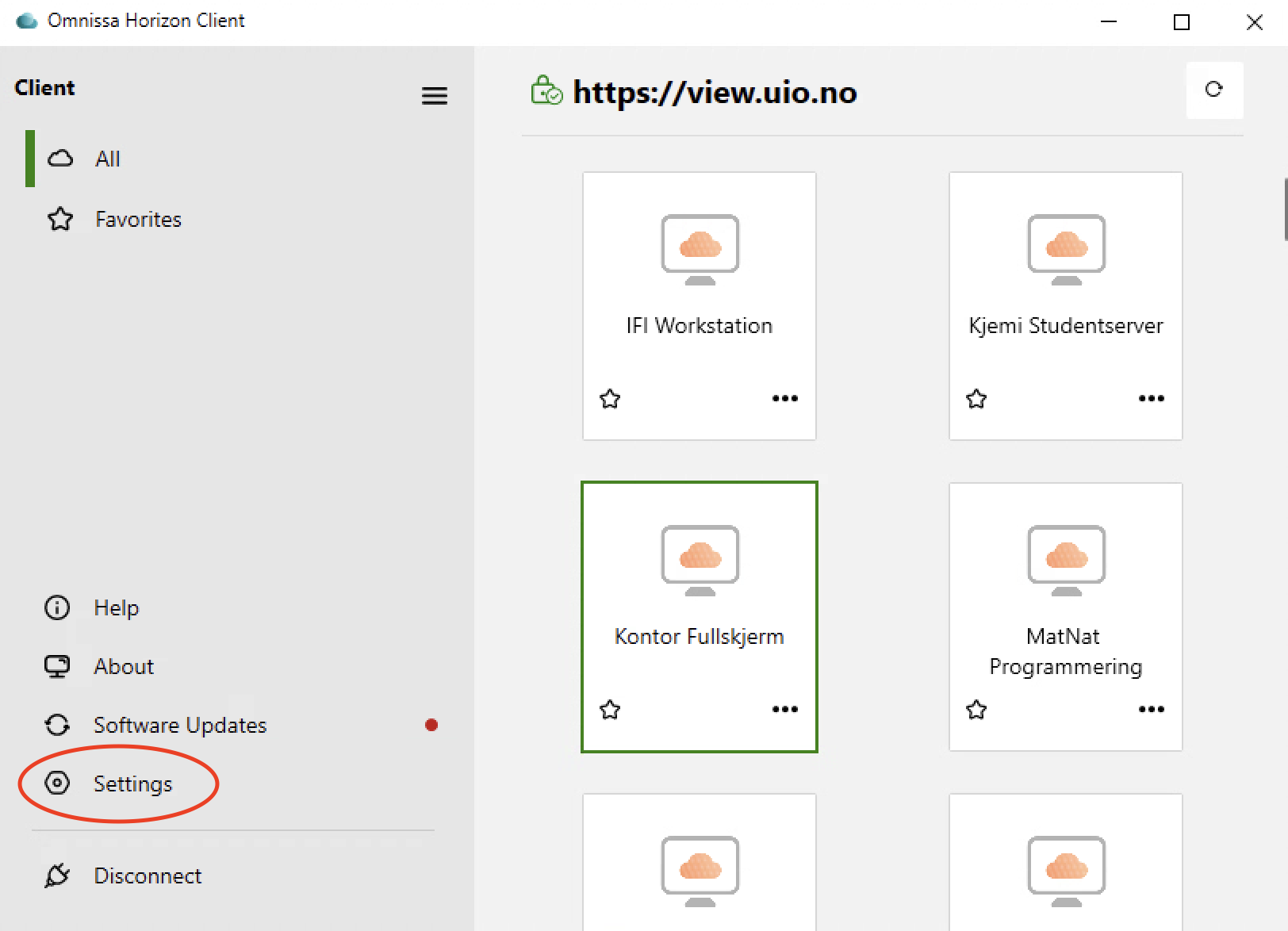Image resolution: width=1288 pixels, height=931 pixels.
Task: Open the Software Updates label
Action: [x=180, y=726]
